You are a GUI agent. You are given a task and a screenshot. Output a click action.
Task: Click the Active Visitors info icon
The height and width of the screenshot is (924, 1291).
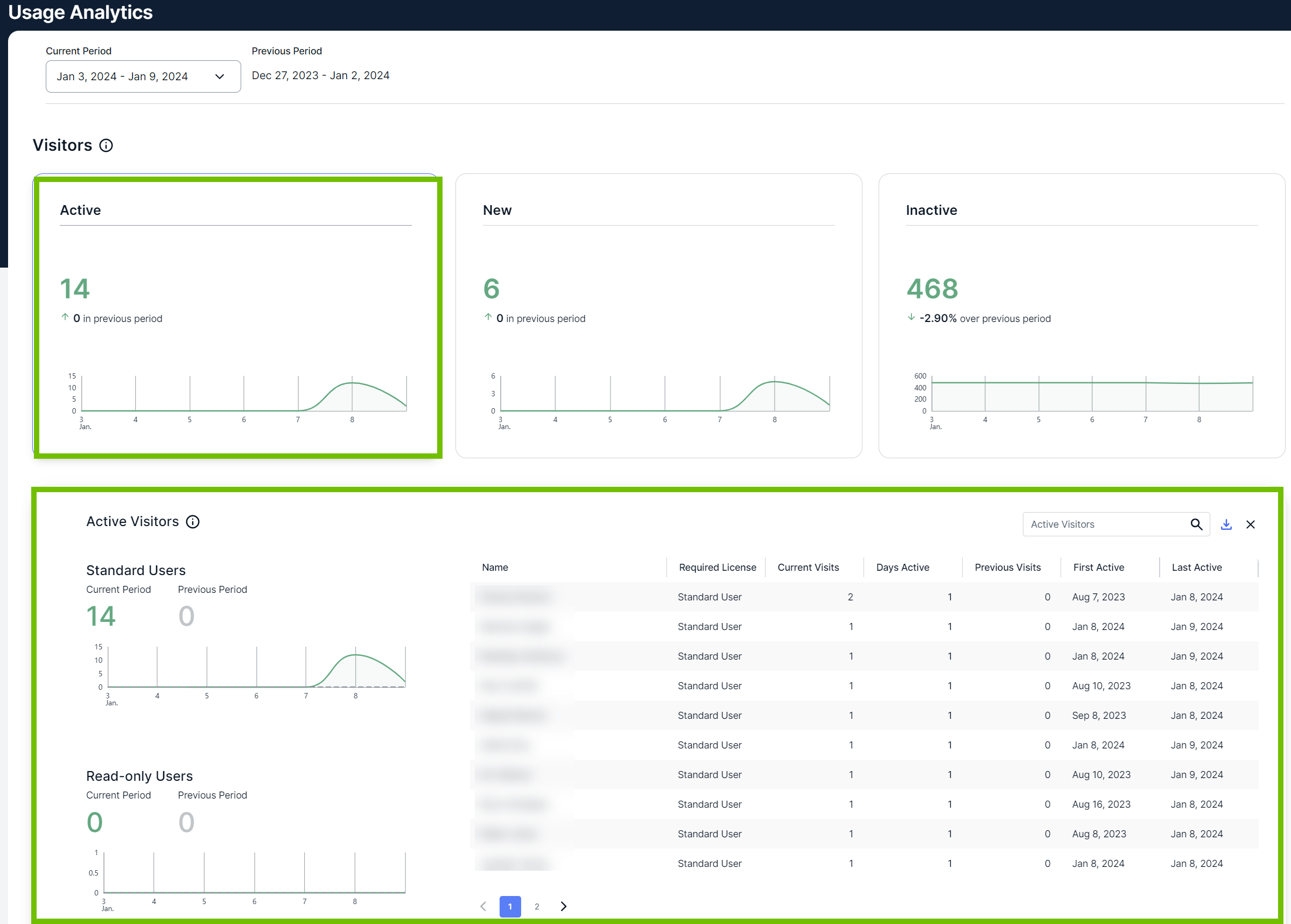[x=193, y=522]
